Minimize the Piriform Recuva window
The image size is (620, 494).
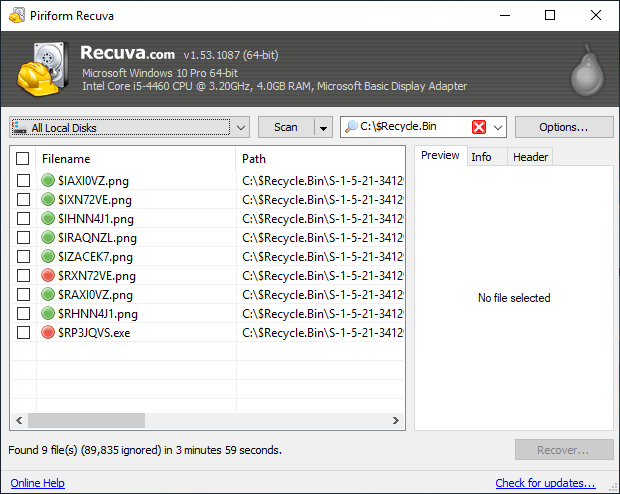click(x=505, y=15)
